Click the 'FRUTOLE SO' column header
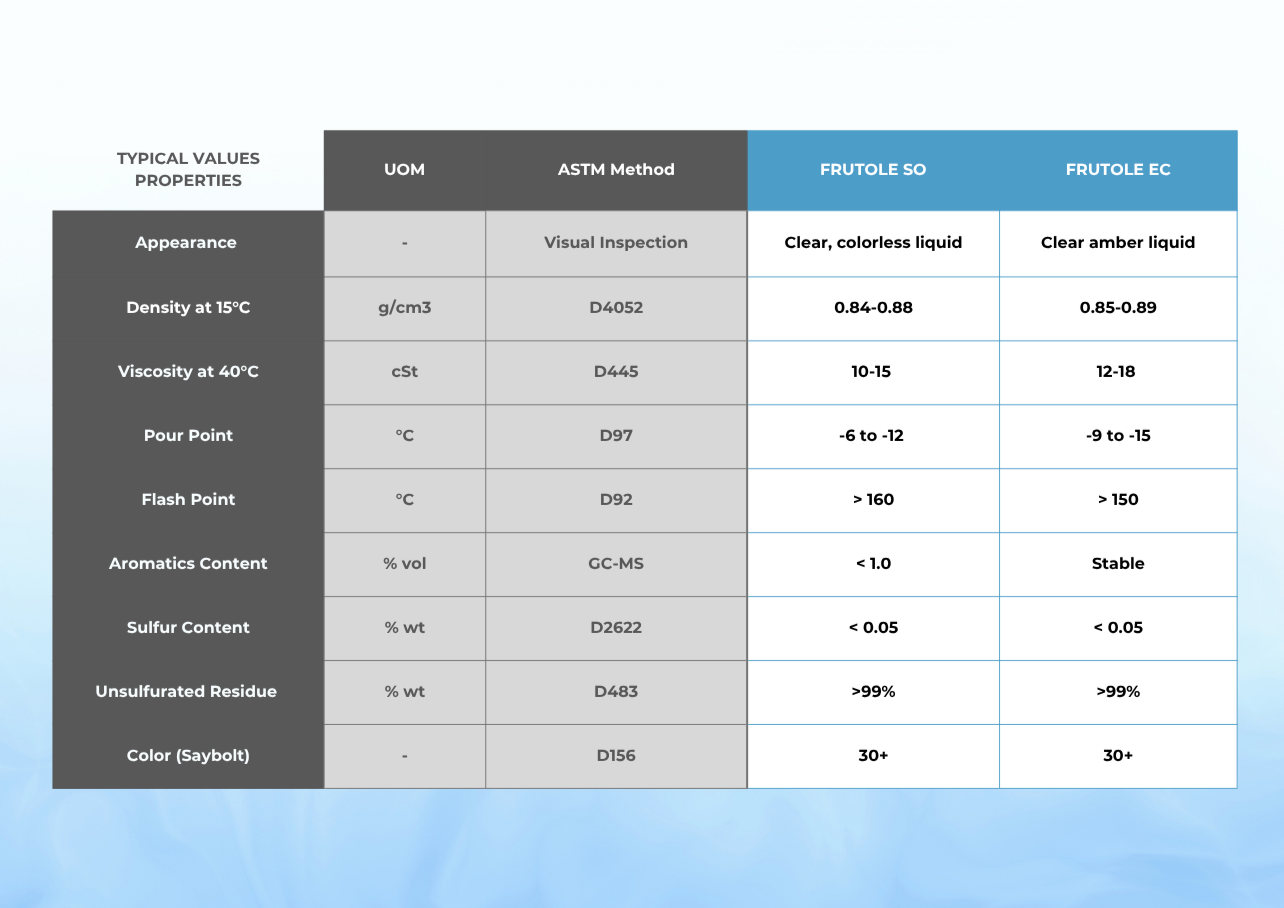 click(873, 169)
